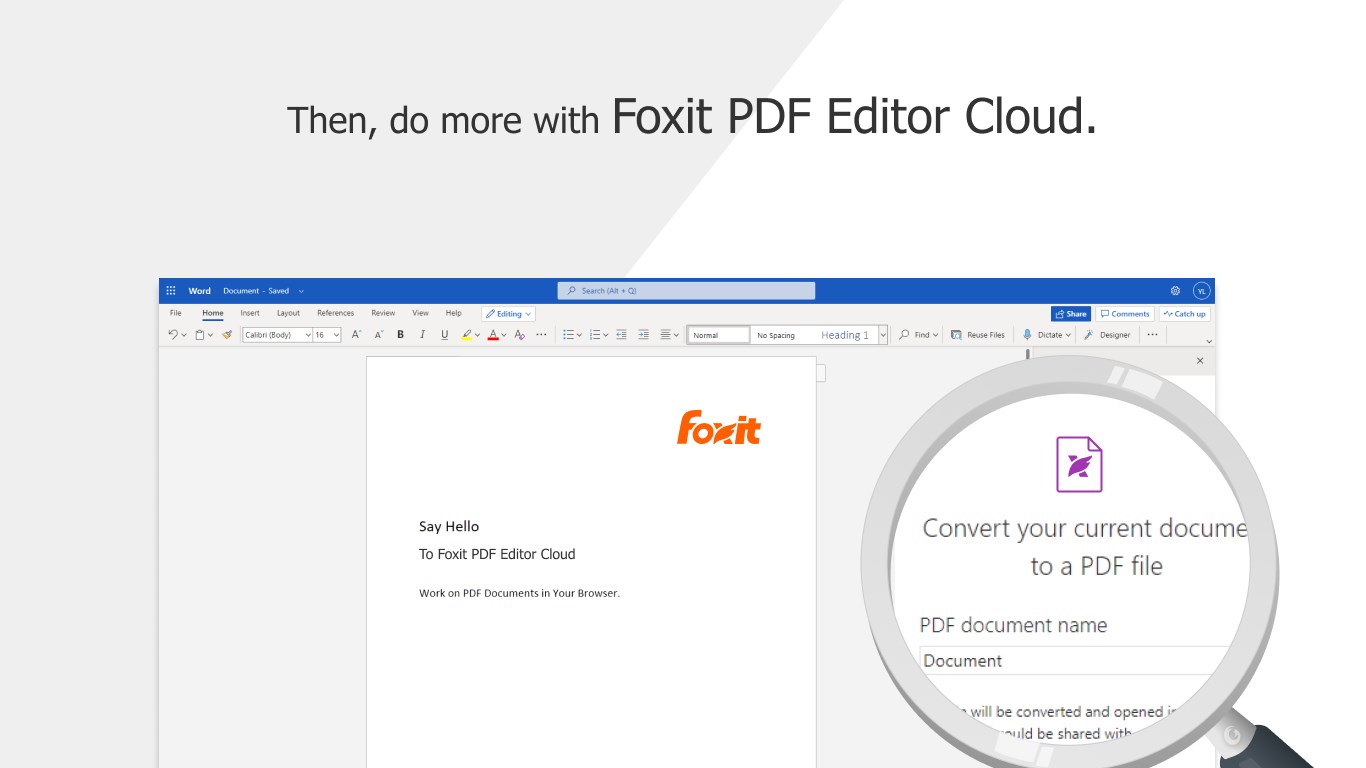This screenshot has height=768, width=1366.
Task: Click Shrink Font icon
Action: click(378, 335)
